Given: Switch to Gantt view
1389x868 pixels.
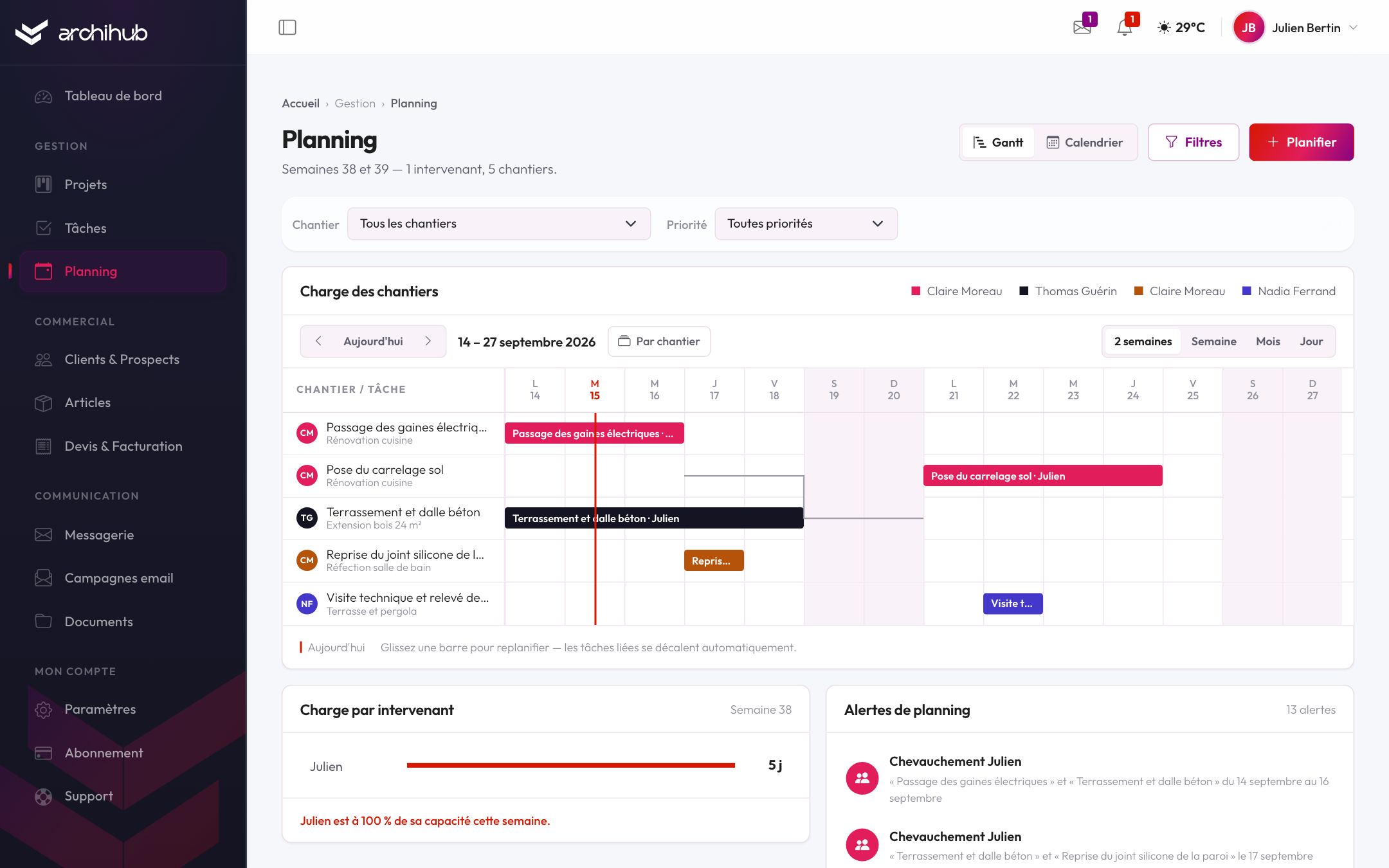Looking at the screenshot, I should point(998,142).
